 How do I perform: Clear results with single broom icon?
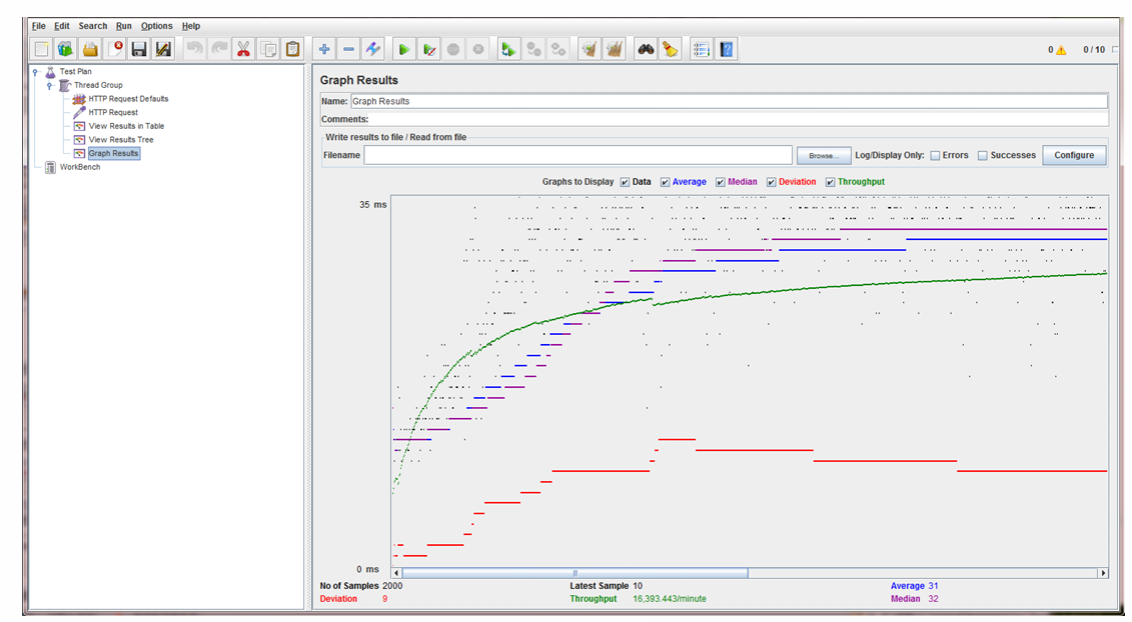[x=590, y=49]
